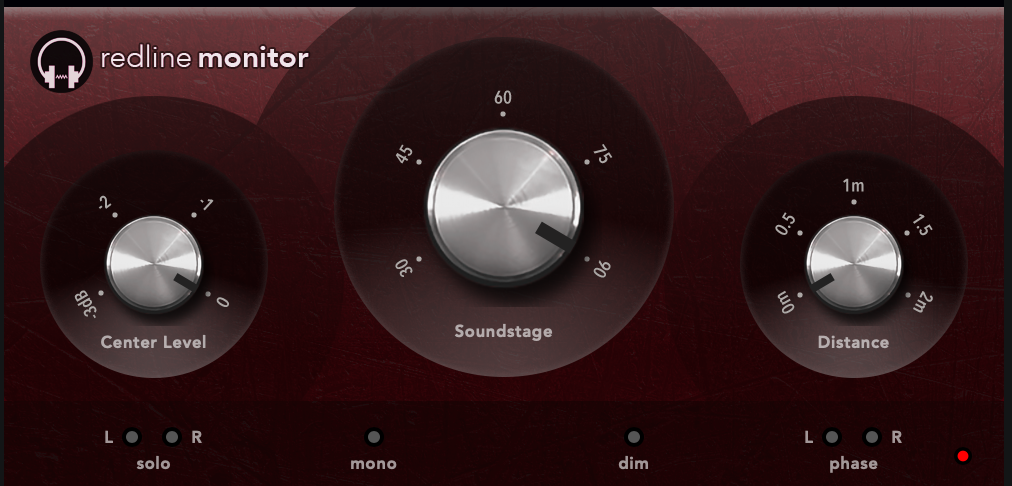
Task: Set Soundstage to the 30 mark
Action: (405, 267)
